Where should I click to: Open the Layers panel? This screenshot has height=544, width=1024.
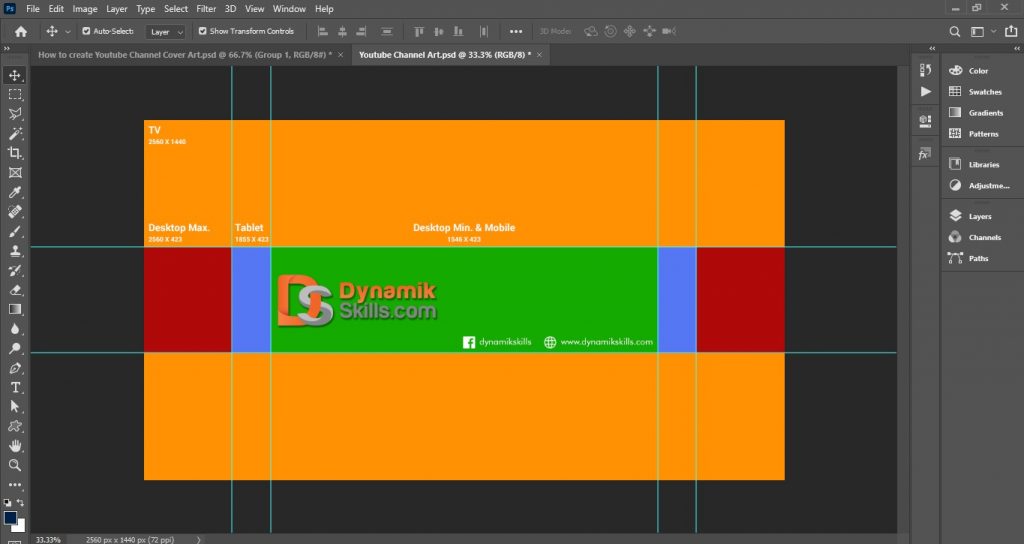tap(982, 216)
